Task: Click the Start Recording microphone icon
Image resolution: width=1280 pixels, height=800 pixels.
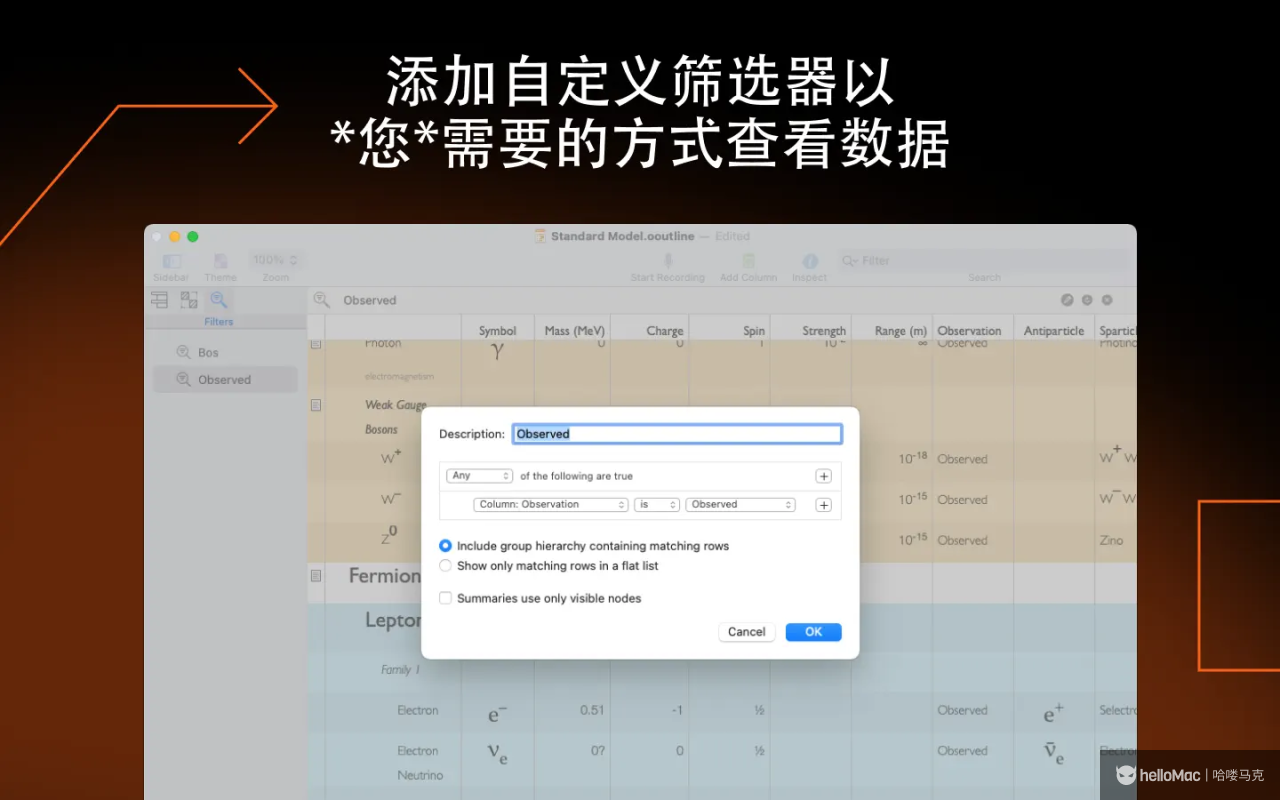Action: 668,261
